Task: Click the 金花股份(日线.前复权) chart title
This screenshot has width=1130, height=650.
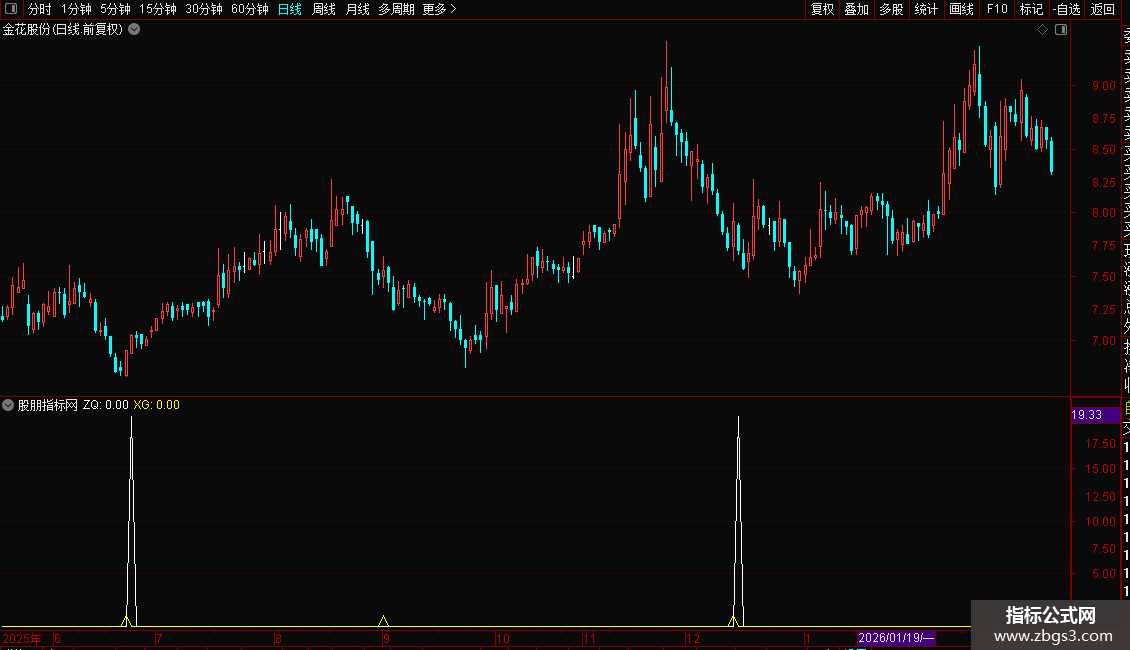Action: pyautogui.click(x=63, y=30)
